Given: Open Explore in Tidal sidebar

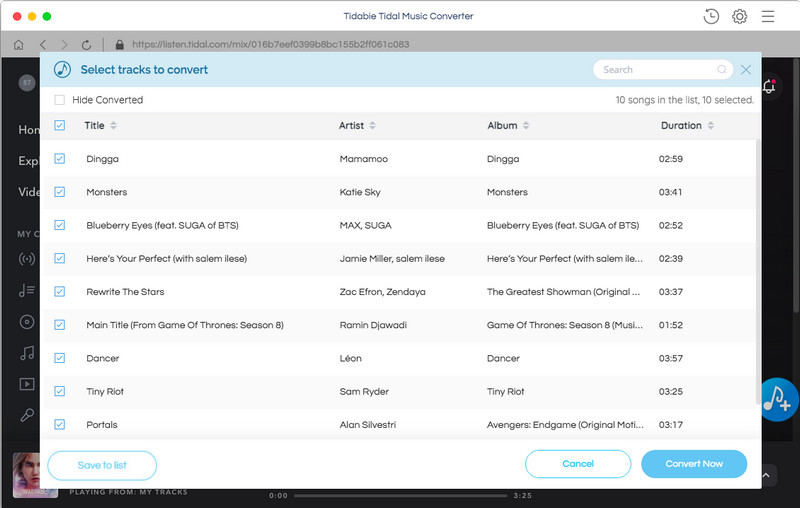Looking at the screenshot, I should [29, 161].
